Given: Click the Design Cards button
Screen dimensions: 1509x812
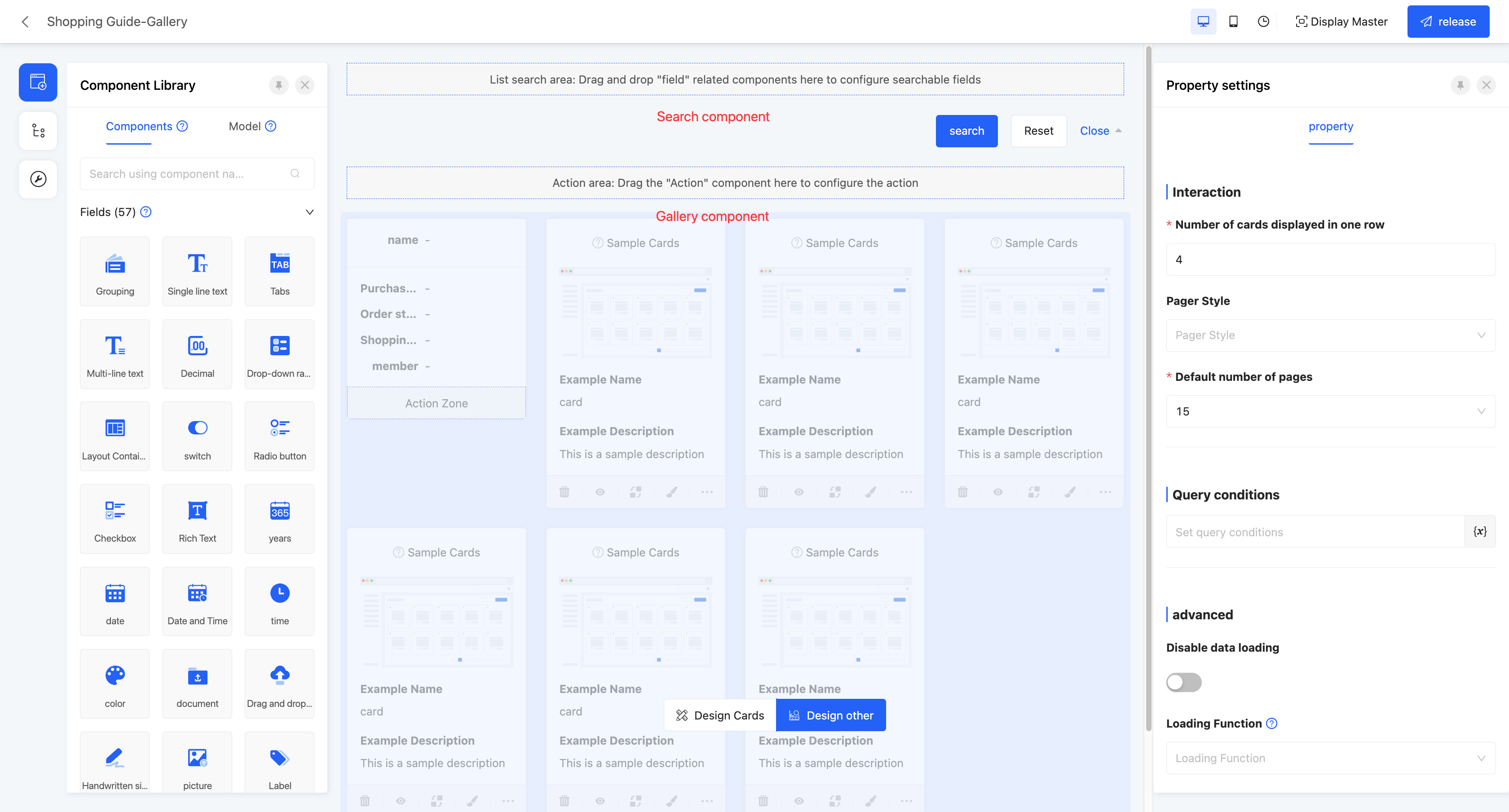Looking at the screenshot, I should [x=719, y=715].
